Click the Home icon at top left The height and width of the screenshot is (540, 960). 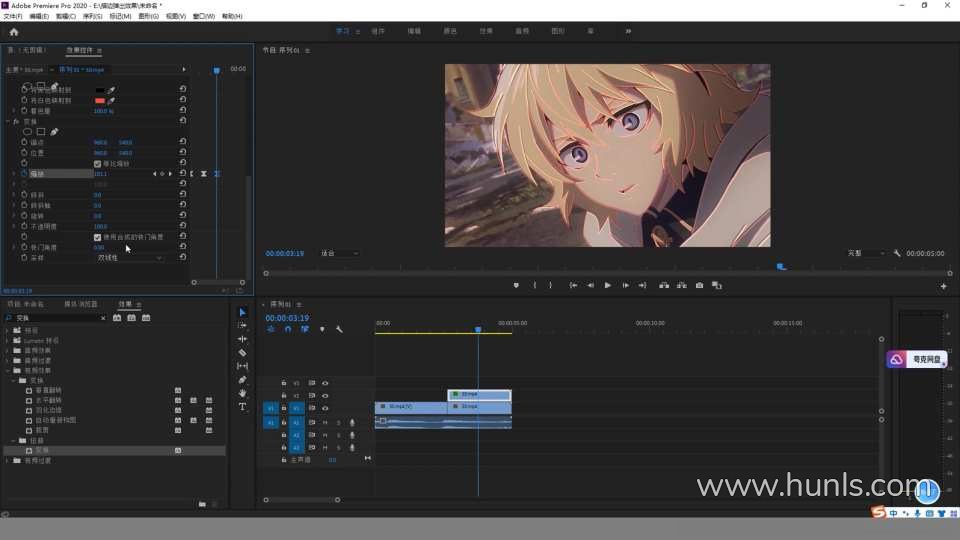pyautogui.click(x=14, y=31)
